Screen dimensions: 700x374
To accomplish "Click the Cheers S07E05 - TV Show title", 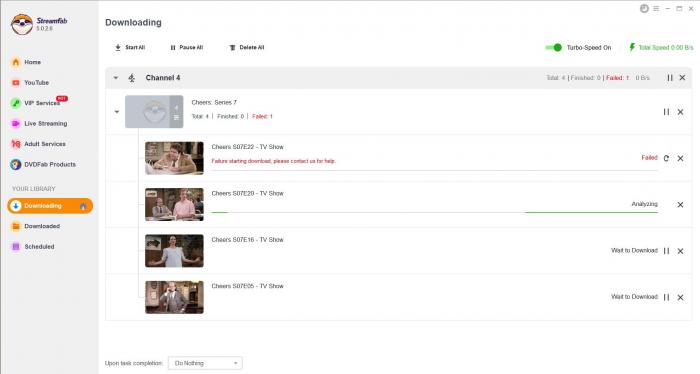I will click(247, 286).
